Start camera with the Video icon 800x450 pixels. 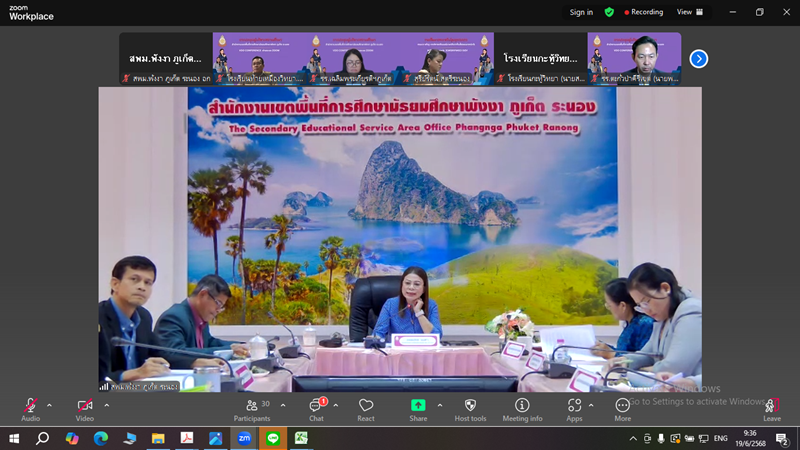85,410
